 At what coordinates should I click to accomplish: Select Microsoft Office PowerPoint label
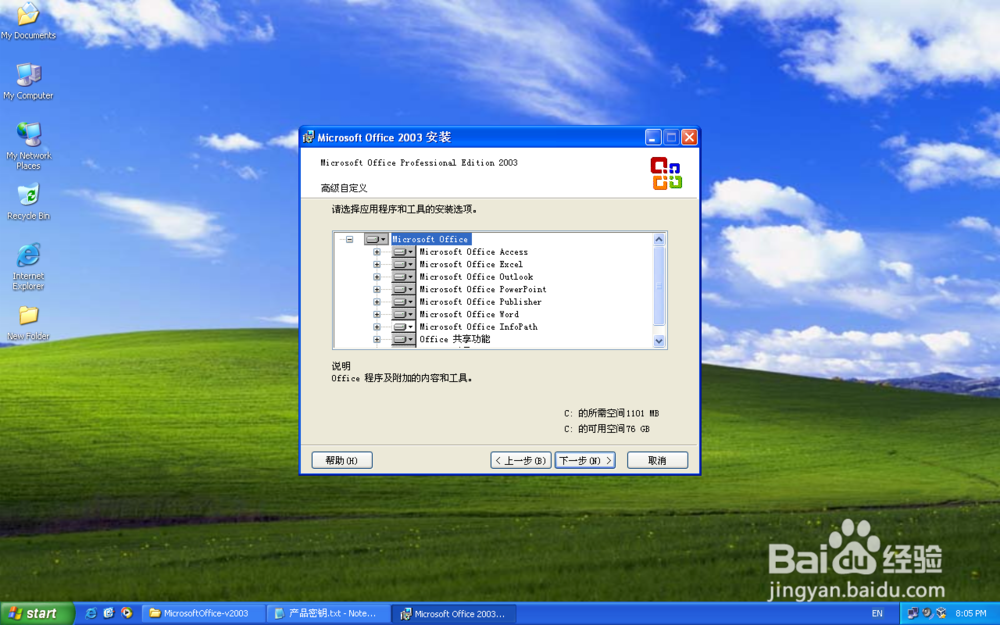click(483, 289)
